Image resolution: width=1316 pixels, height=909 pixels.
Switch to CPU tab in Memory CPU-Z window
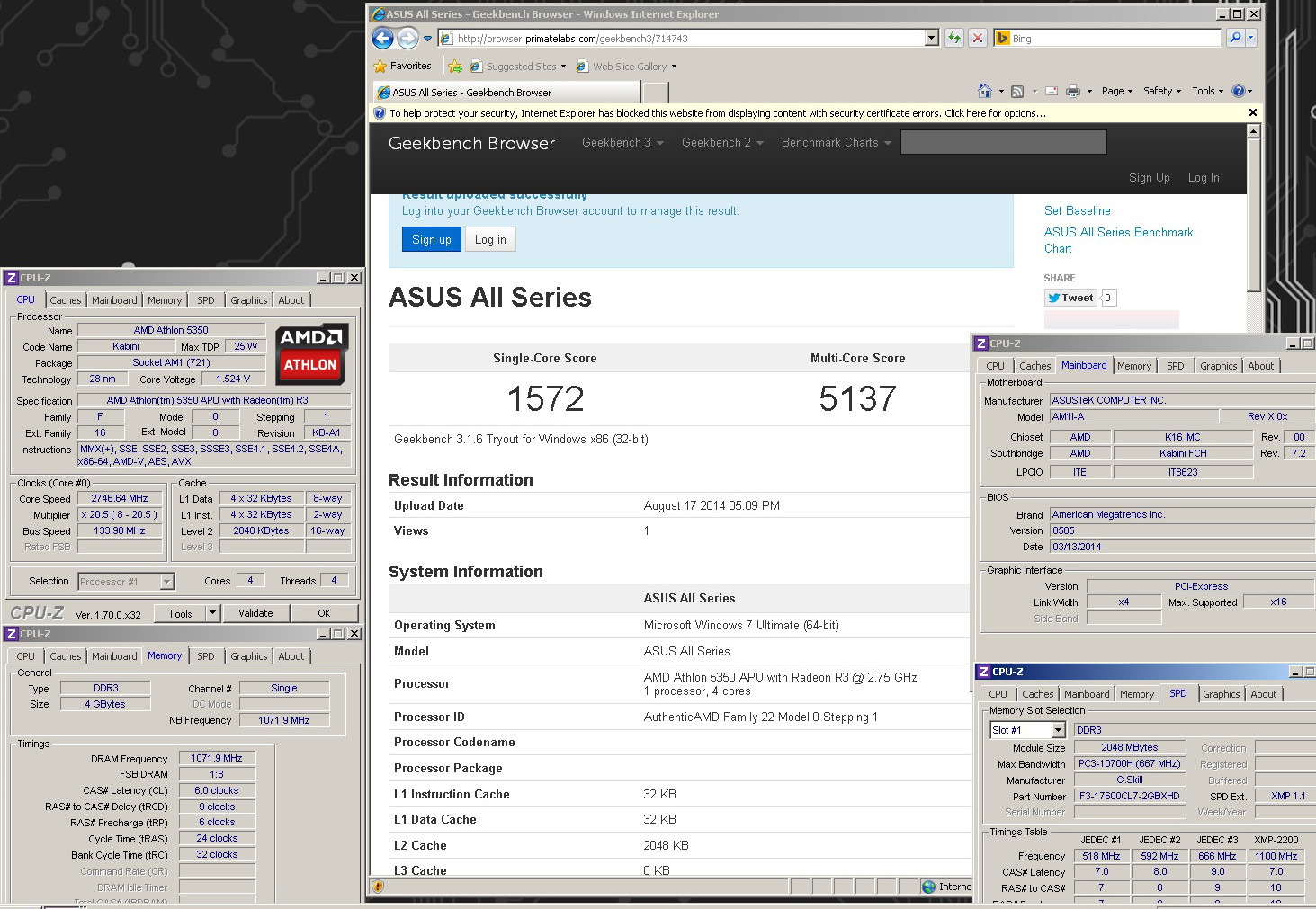click(x=26, y=656)
